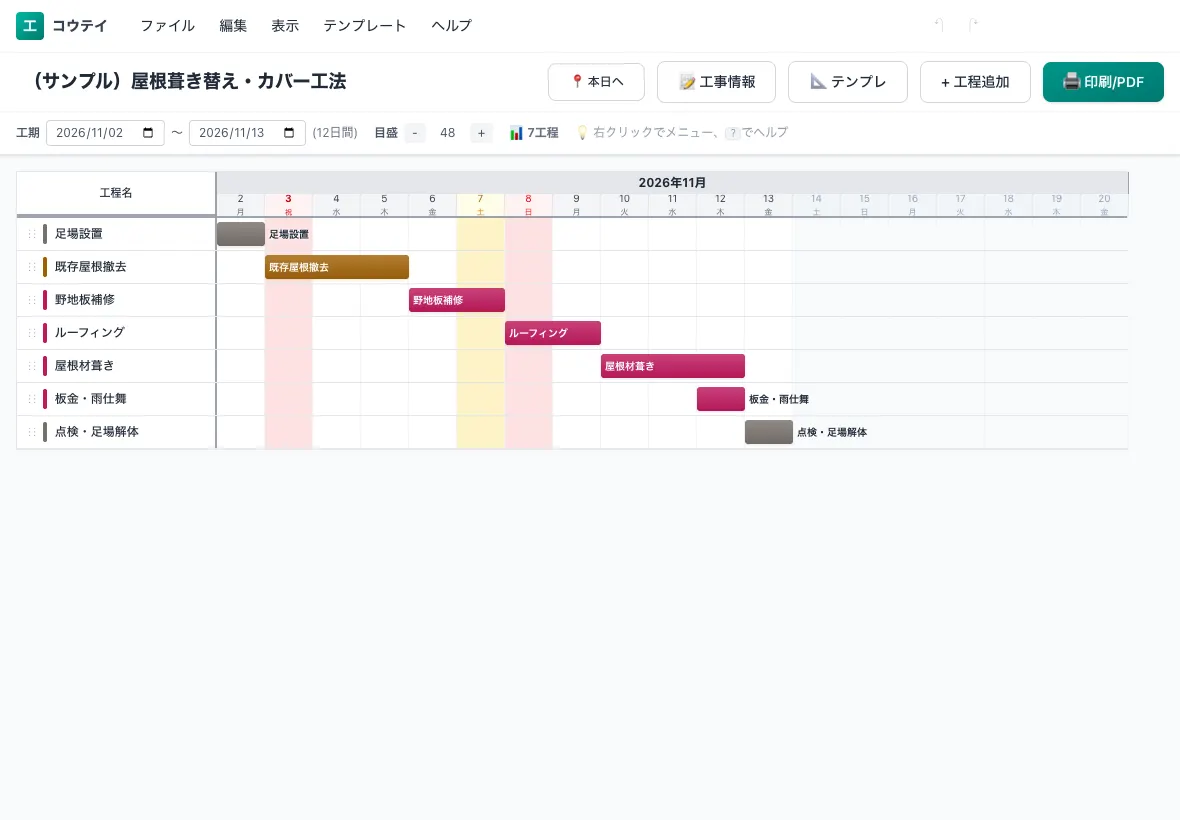Screen dimensions: 1180x820
Task: Increase scale with plus button
Action: pyautogui.click(x=481, y=133)
